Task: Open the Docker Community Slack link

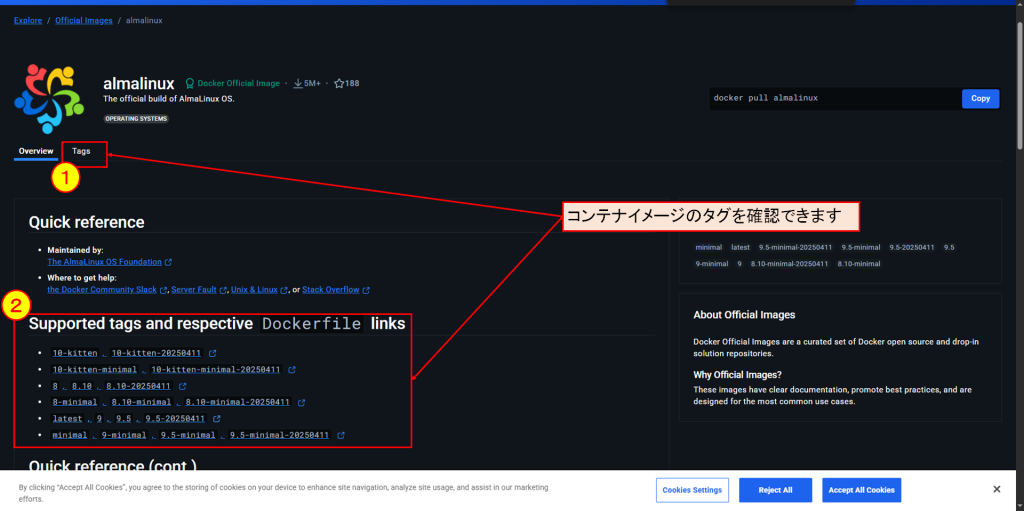Action: 102,289
